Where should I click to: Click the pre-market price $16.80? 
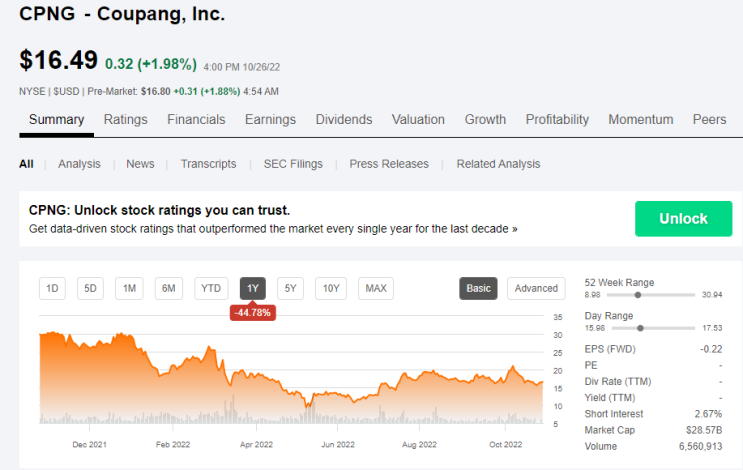tap(155, 91)
